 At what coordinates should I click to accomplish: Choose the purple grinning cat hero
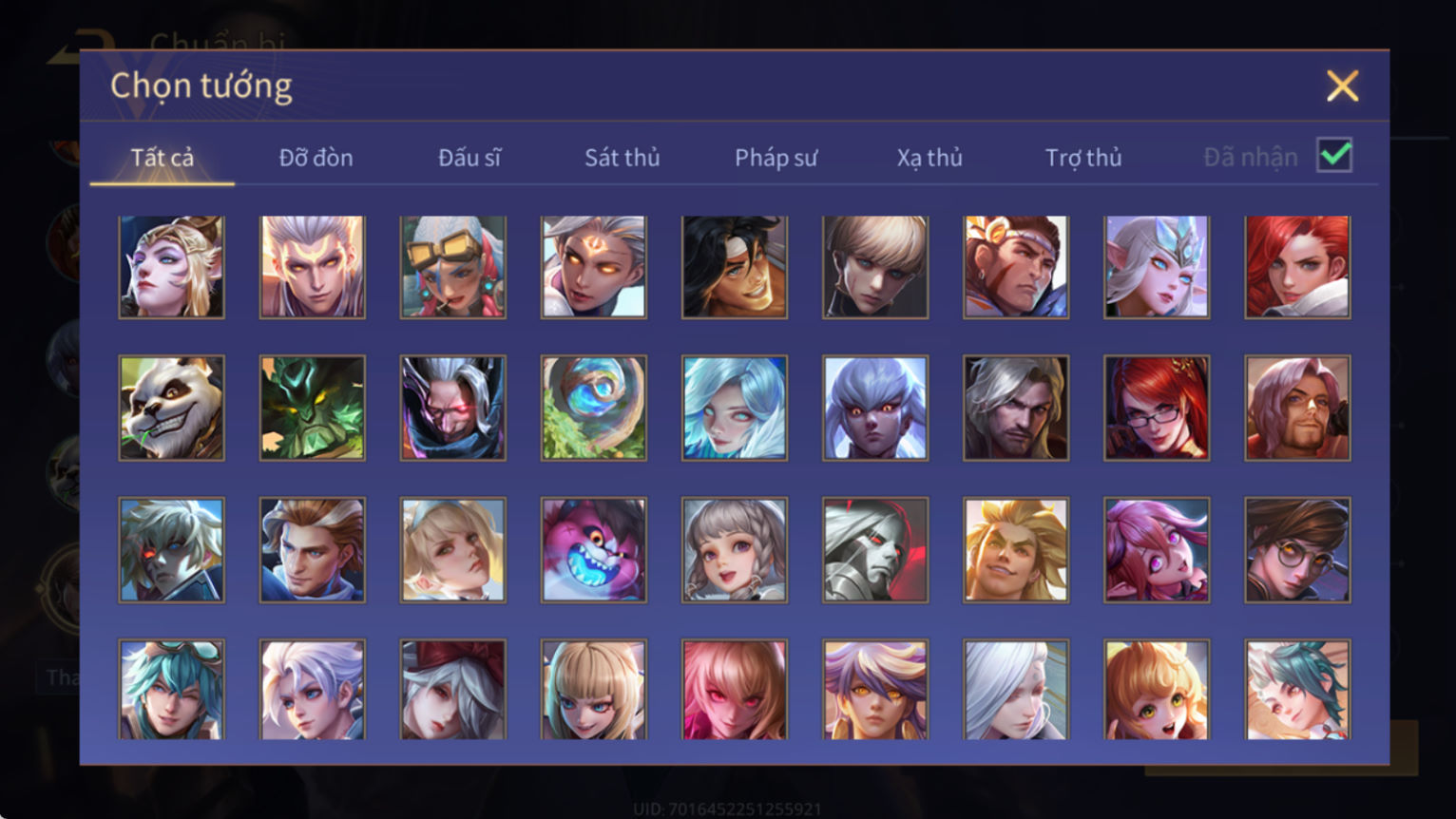pyautogui.click(x=594, y=550)
